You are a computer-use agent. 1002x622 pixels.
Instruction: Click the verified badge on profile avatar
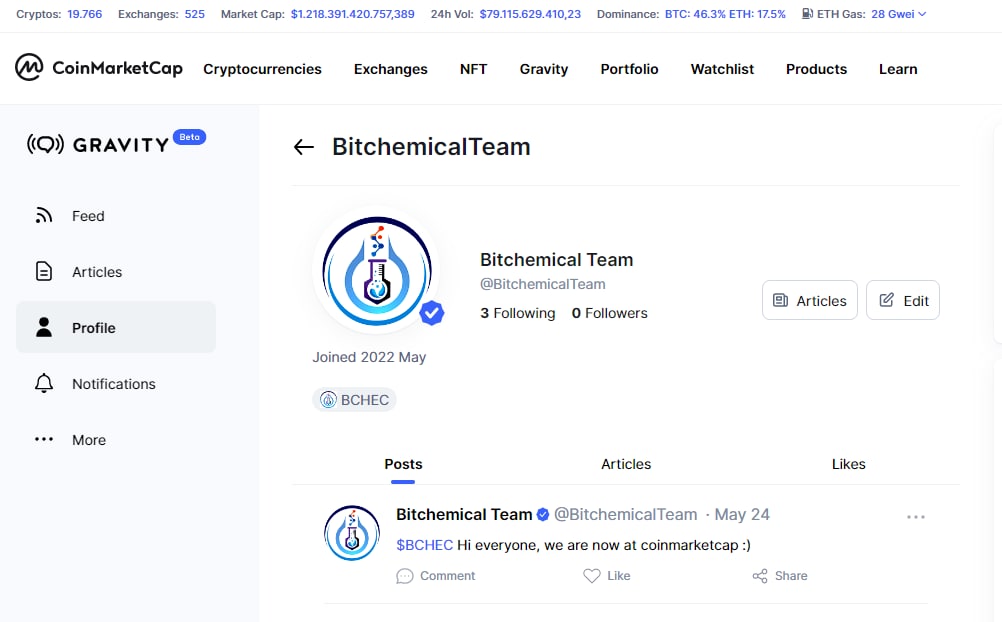pyautogui.click(x=432, y=313)
